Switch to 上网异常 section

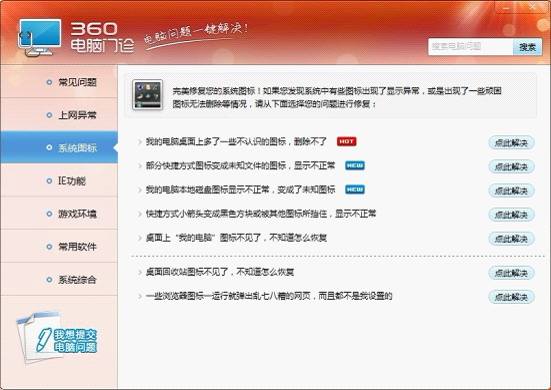tap(59, 115)
